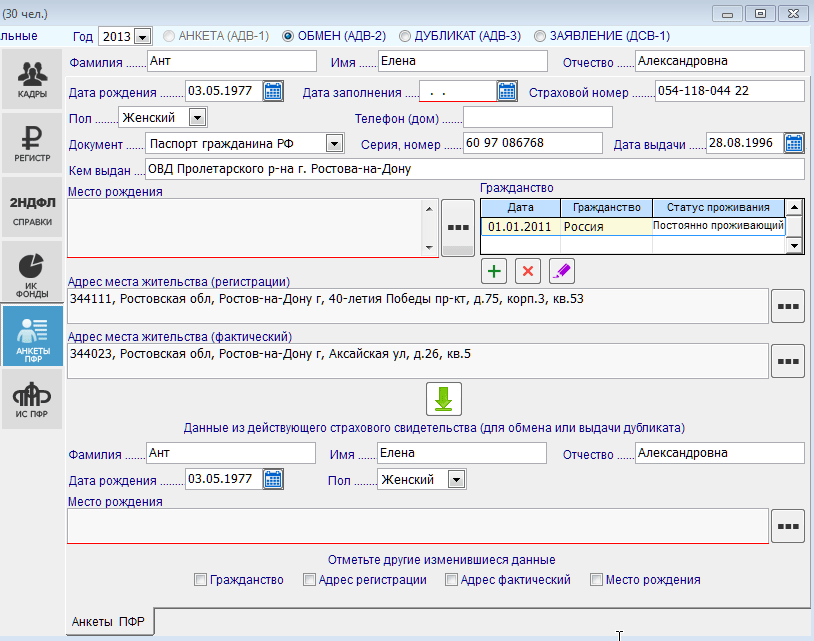
Task: Click the top Место рождения text area
Action: tap(245, 227)
